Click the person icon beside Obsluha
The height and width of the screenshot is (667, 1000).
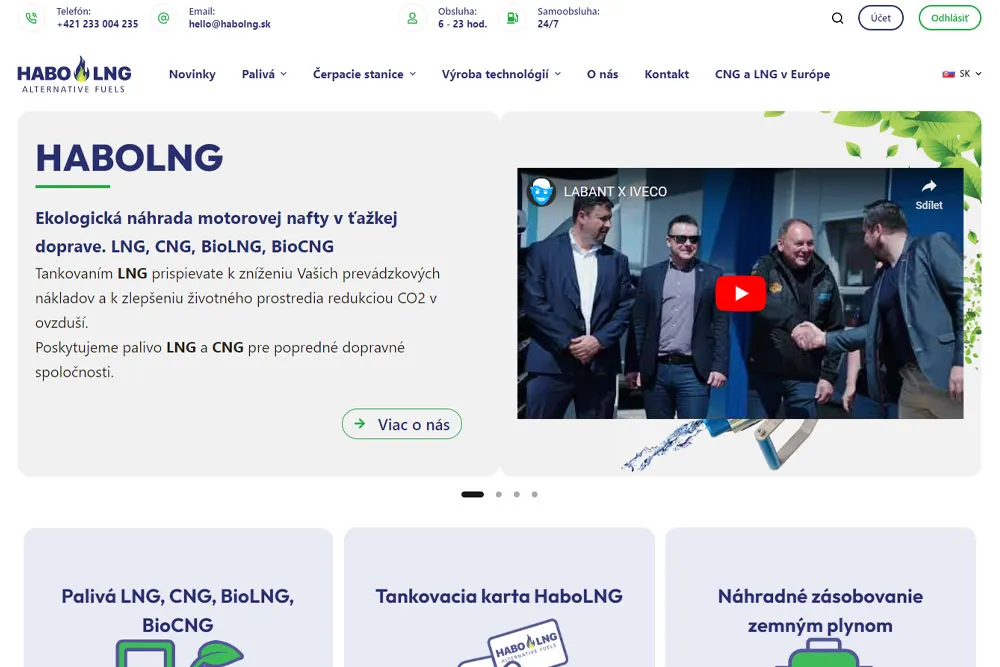(413, 18)
